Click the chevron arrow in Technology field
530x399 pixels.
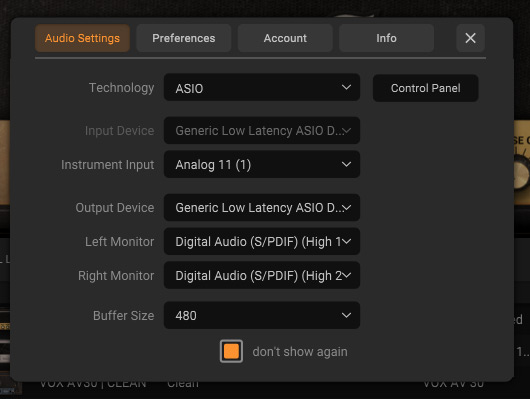tap(346, 87)
